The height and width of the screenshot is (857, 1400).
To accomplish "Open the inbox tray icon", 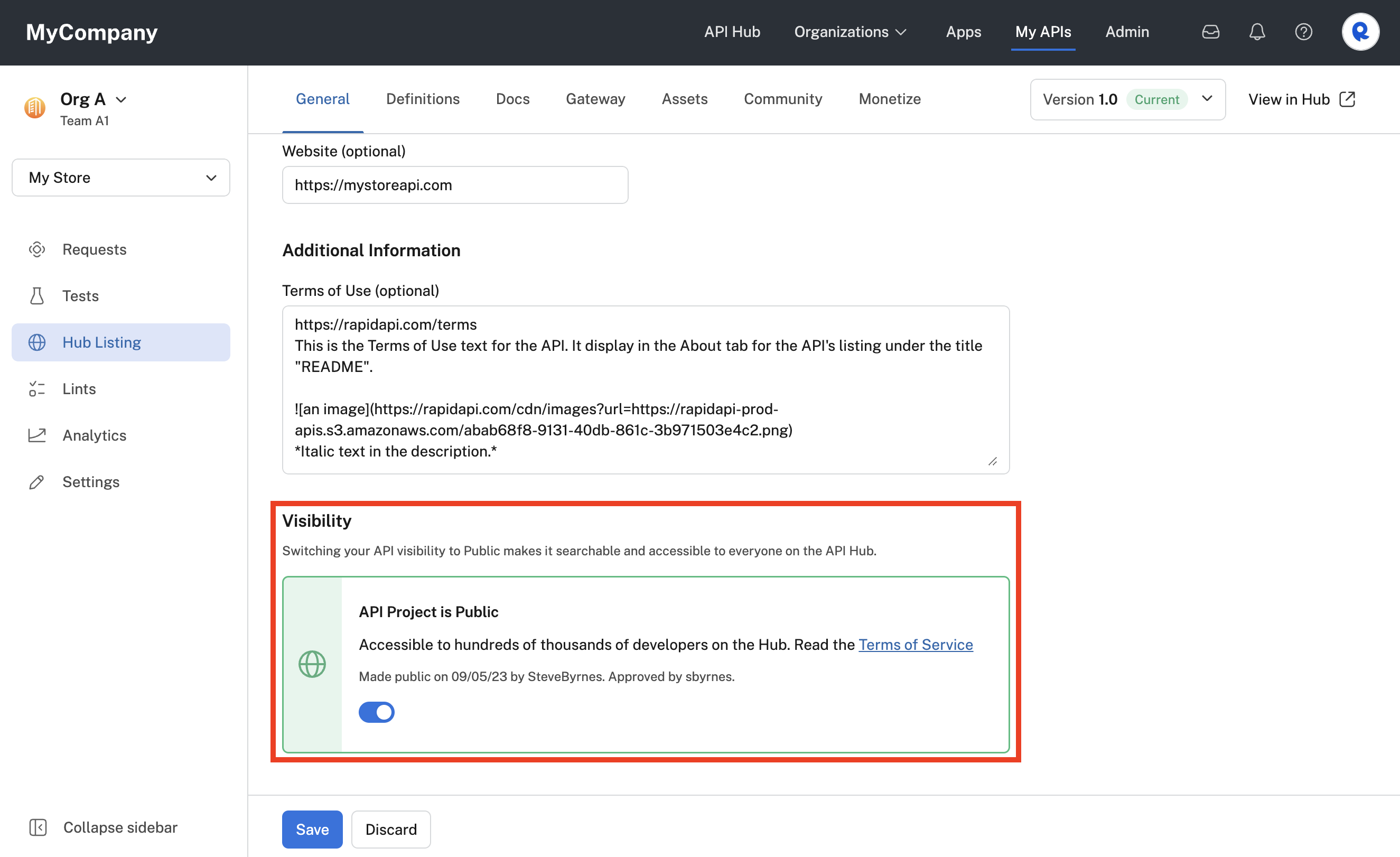I will [x=1210, y=32].
